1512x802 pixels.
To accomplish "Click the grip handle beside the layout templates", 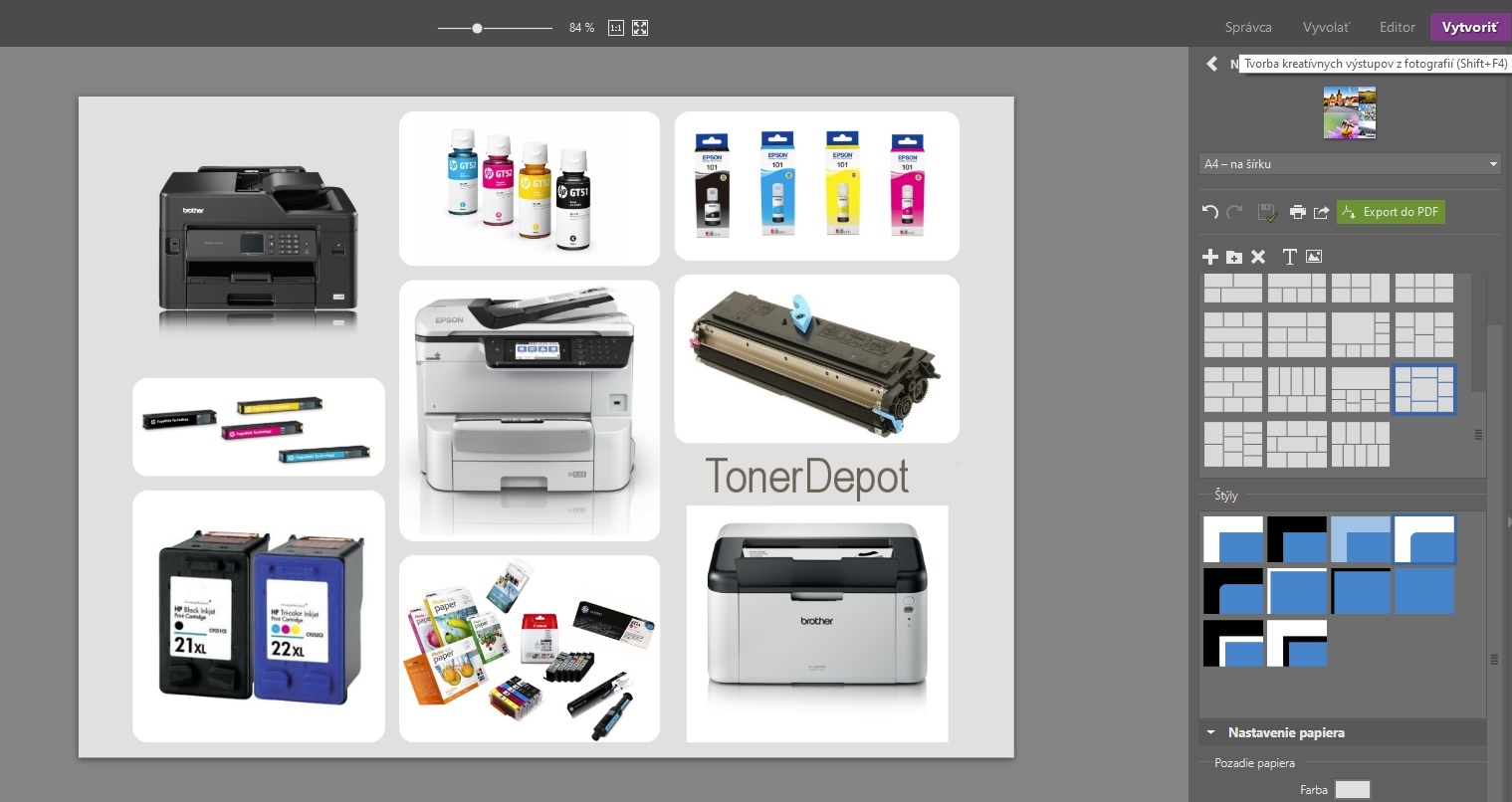I will tap(1478, 435).
